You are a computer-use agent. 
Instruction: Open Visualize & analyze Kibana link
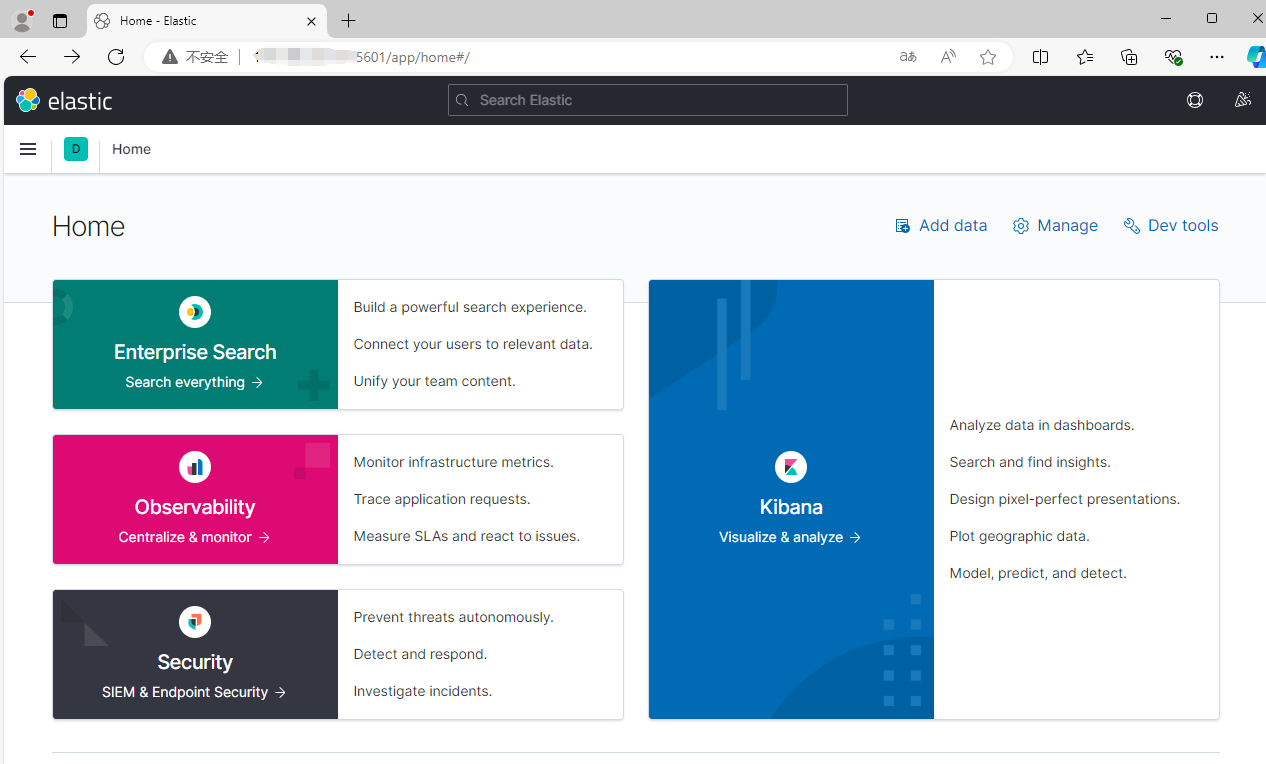791,537
